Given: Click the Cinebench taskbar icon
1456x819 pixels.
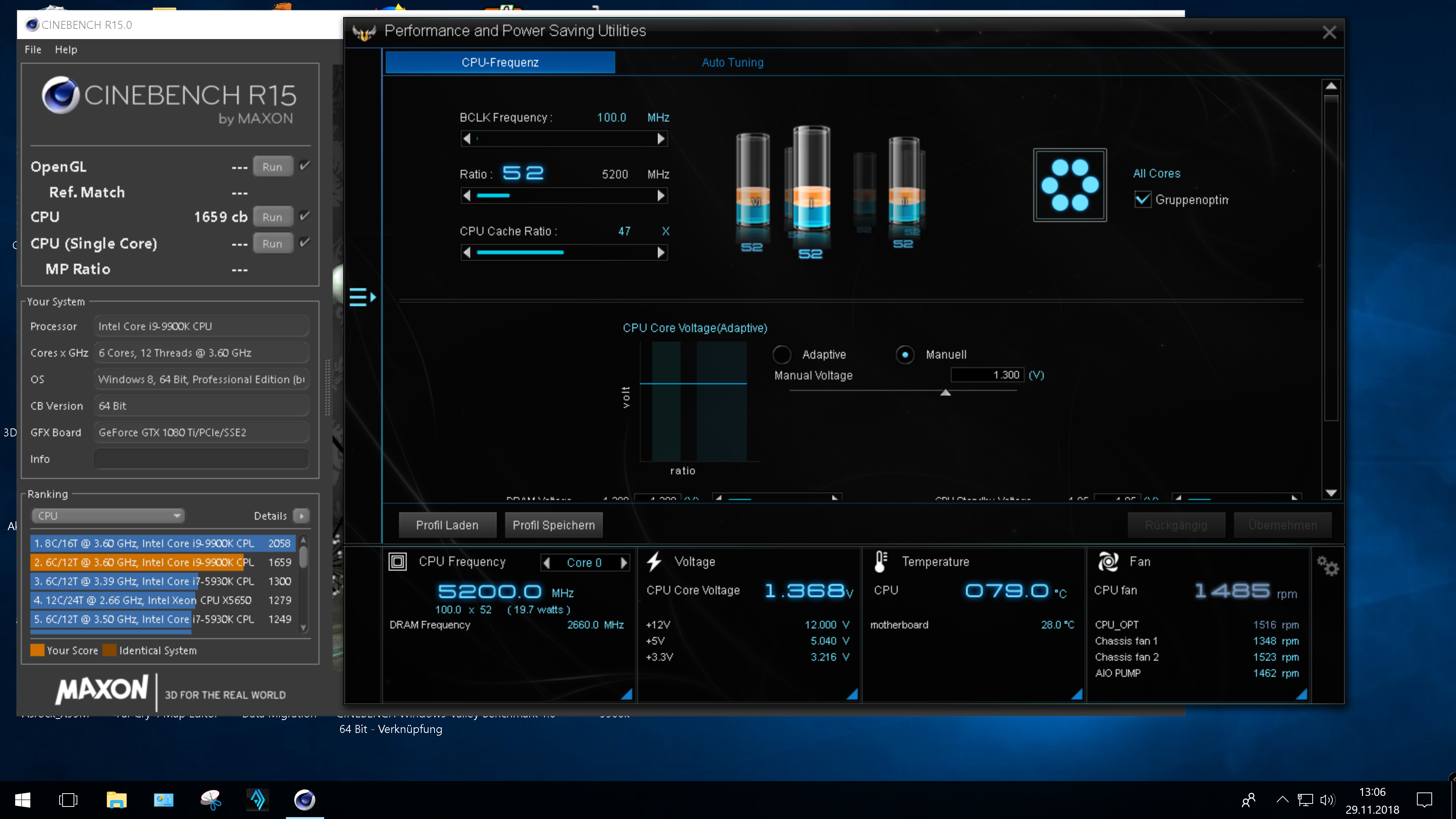Looking at the screenshot, I should pyautogui.click(x=304, y=800).
